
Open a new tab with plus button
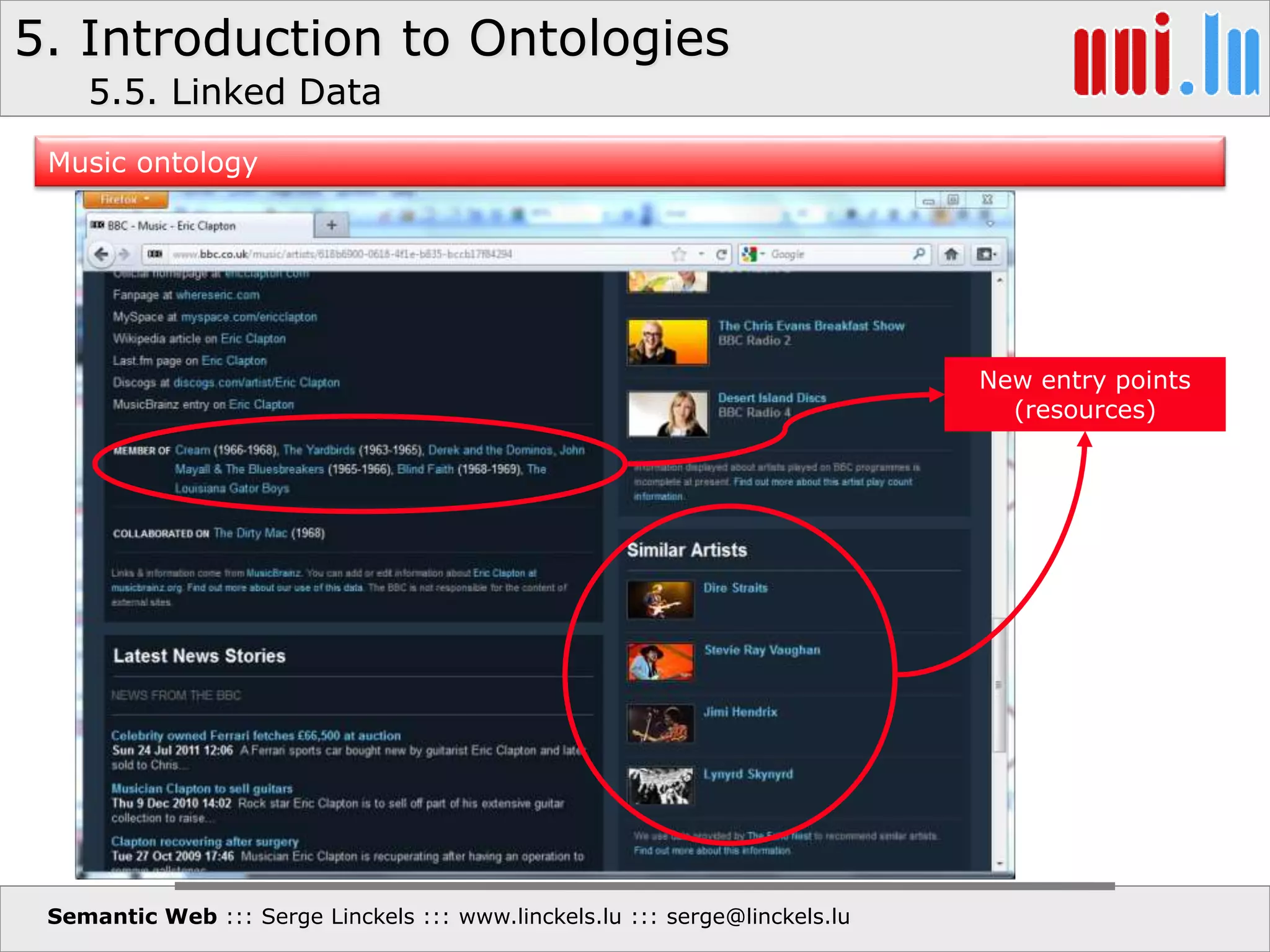click(x=332, y=226)
